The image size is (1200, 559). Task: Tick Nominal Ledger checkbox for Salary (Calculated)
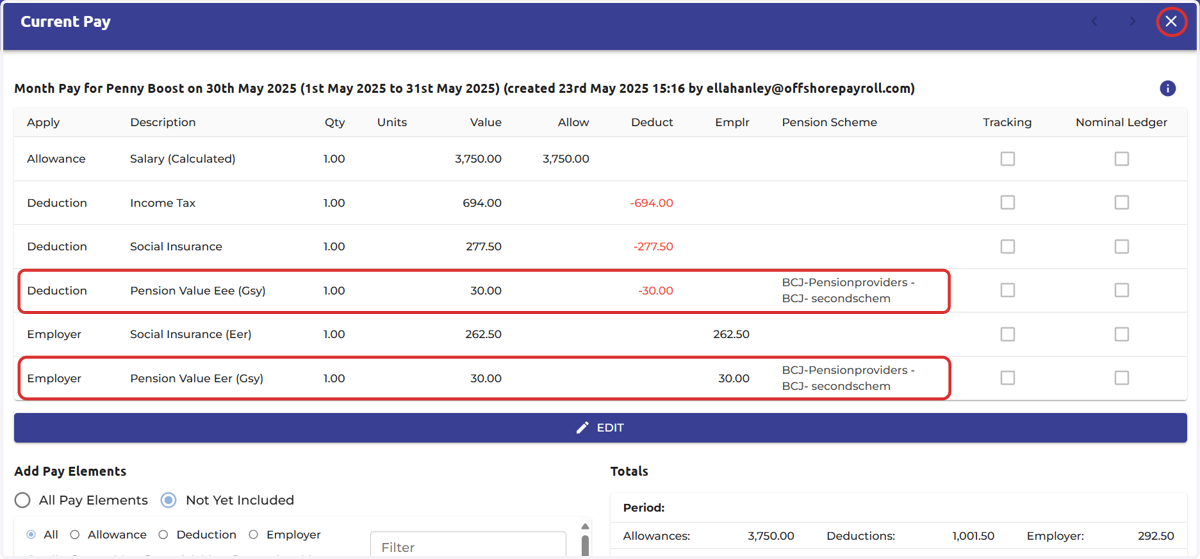tap(1121, 158)
